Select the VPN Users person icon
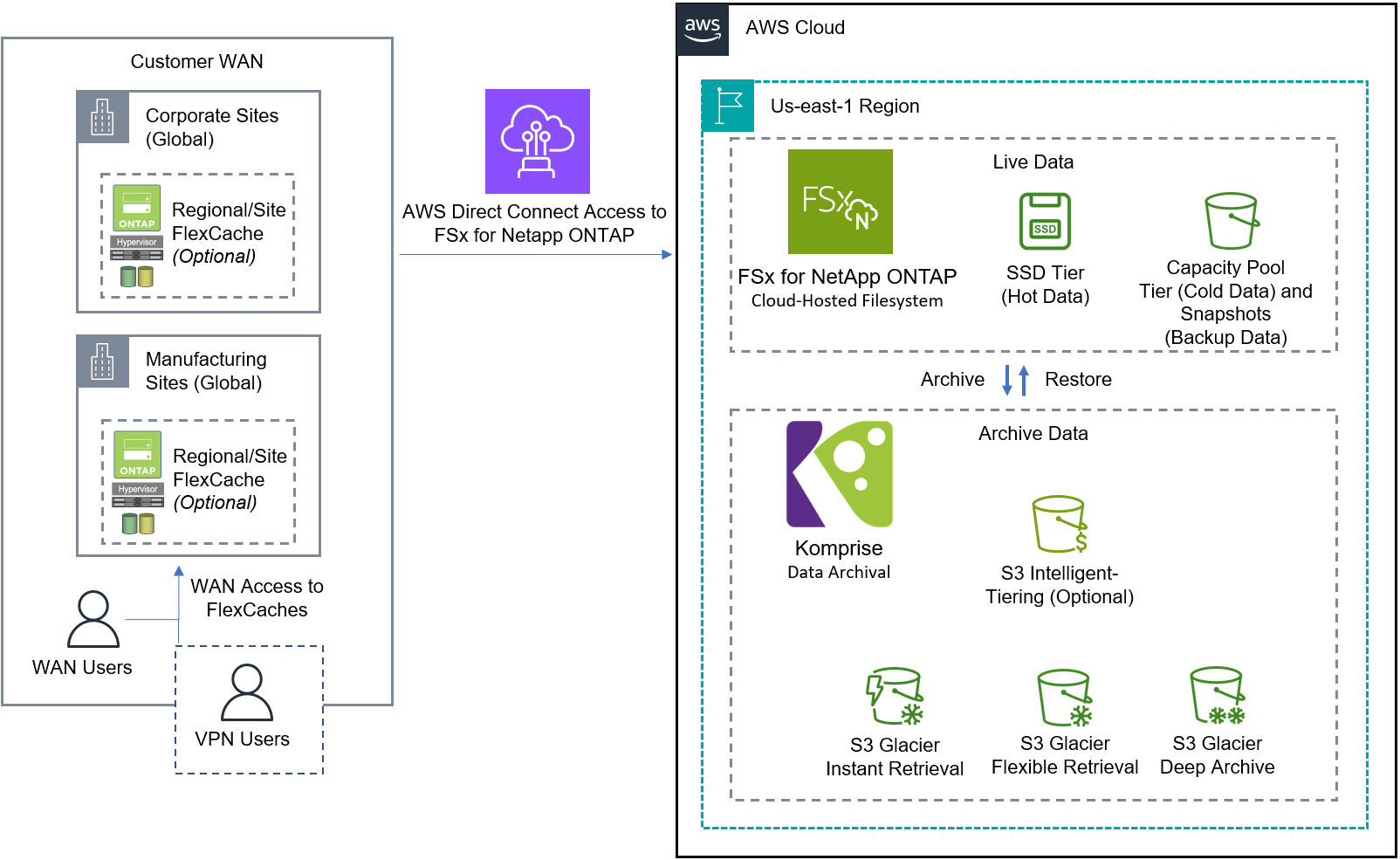 click(247, 694)
